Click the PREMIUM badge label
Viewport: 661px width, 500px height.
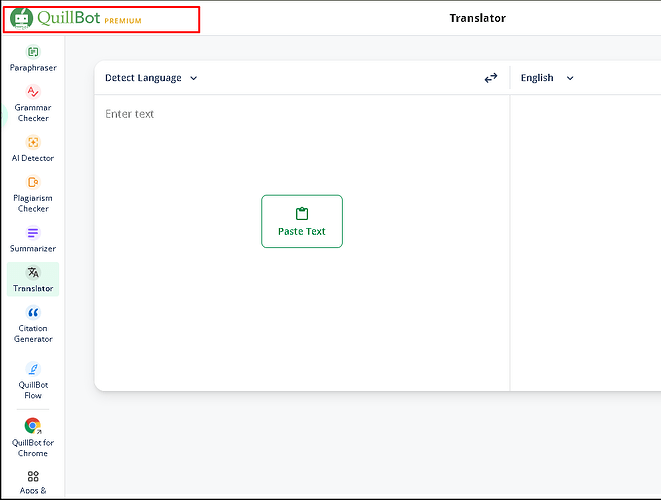pyautogui.click(x=123, y=21)
